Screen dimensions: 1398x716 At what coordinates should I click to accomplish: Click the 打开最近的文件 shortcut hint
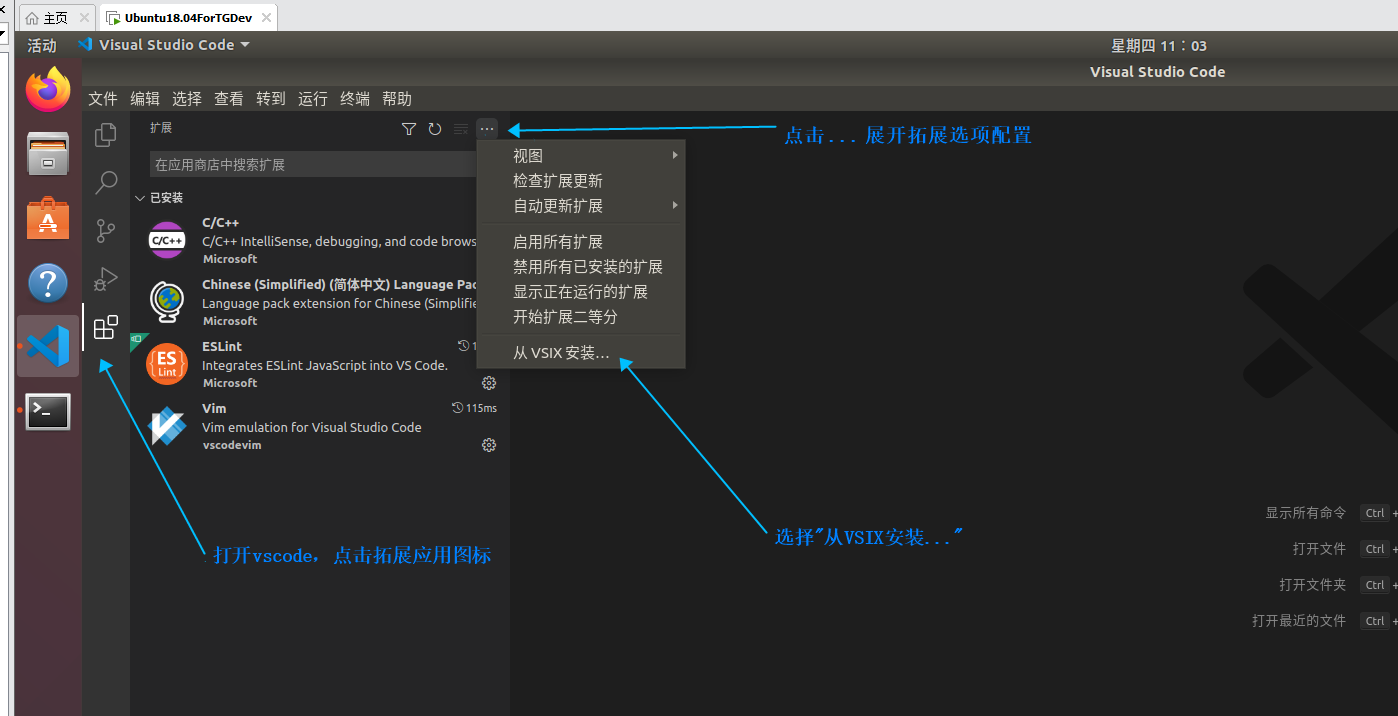click(1299, 621)
